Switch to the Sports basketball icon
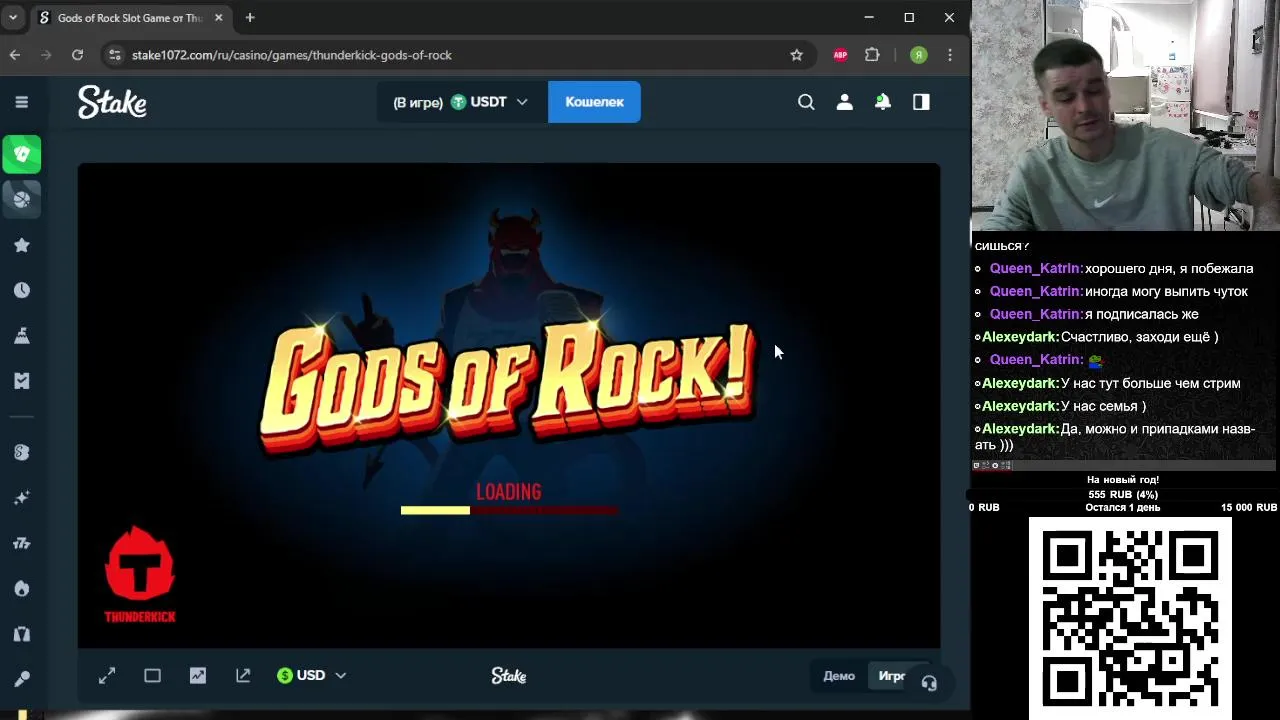The width and height of the screenshot is (1280, 720). tap(22, 199)
